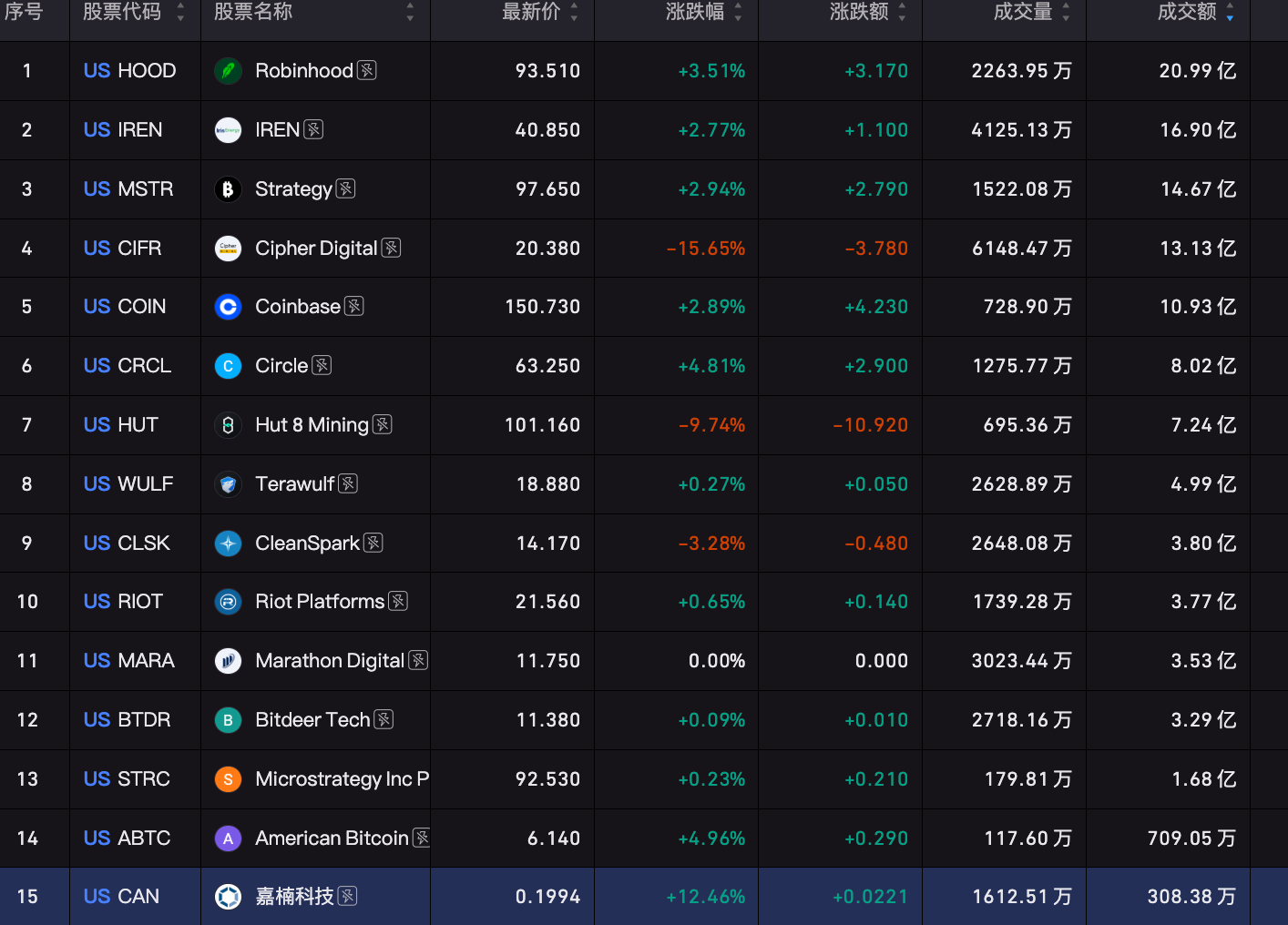This screenshot has height=925, width=1288.
Task: Click Microstrategy Inc P's volume 179.81 万
Action: [x=1028, y=779]
